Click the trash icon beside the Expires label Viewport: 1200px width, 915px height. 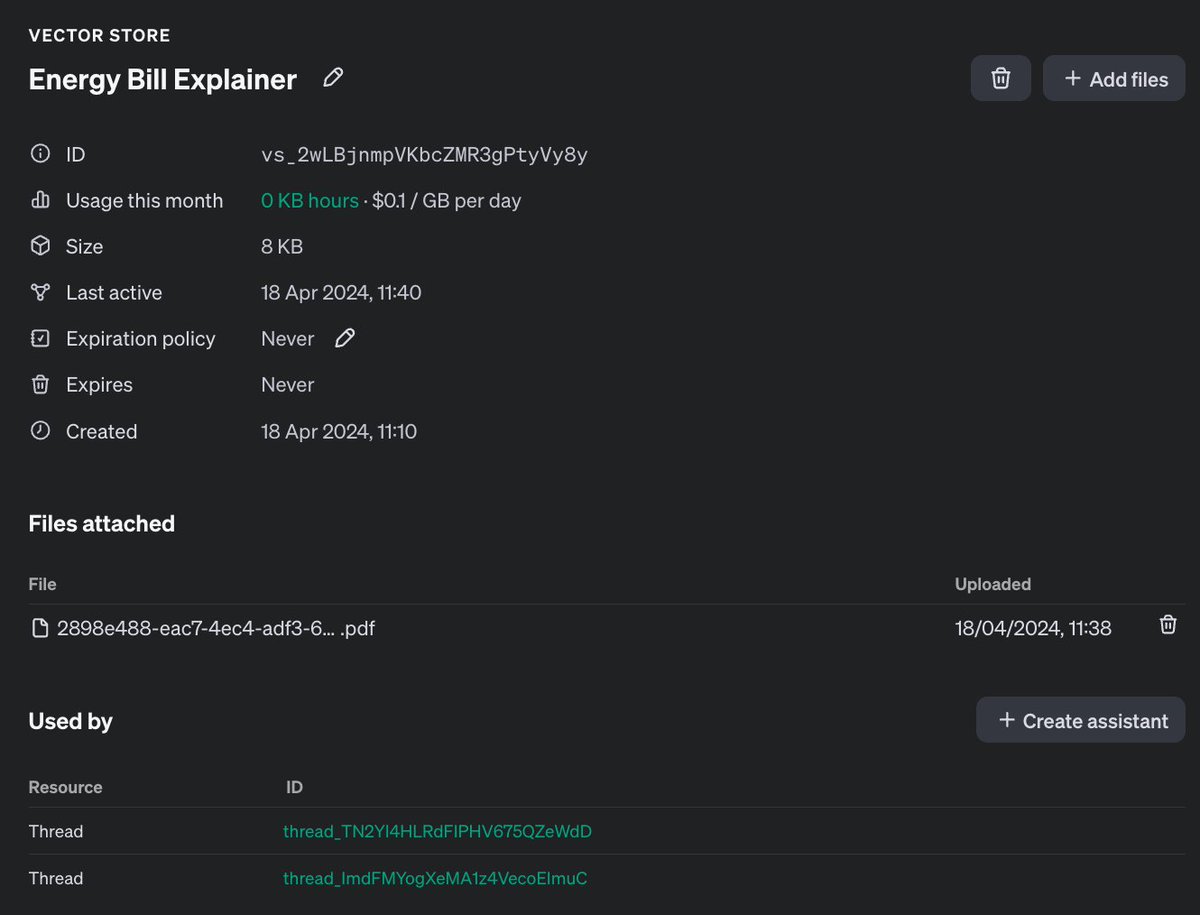click(40, 385)
